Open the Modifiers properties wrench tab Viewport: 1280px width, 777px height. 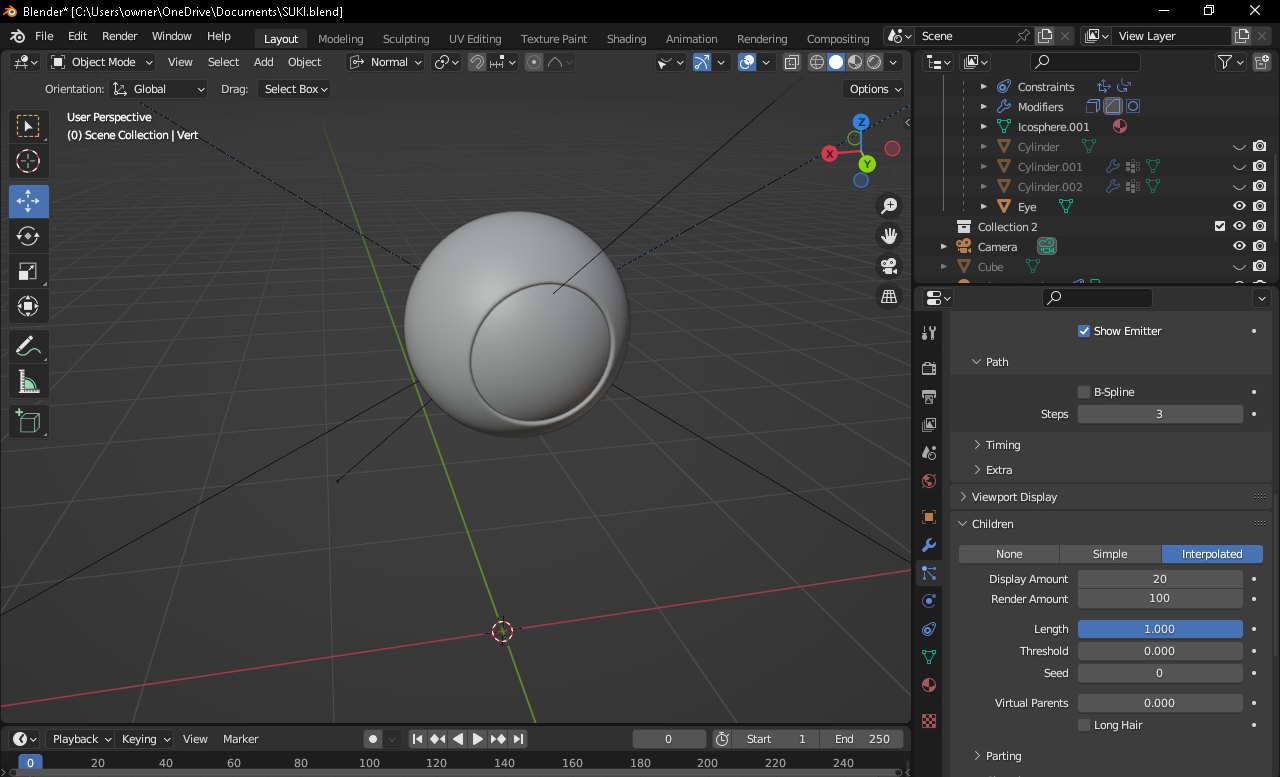click(x=929, y=545)
